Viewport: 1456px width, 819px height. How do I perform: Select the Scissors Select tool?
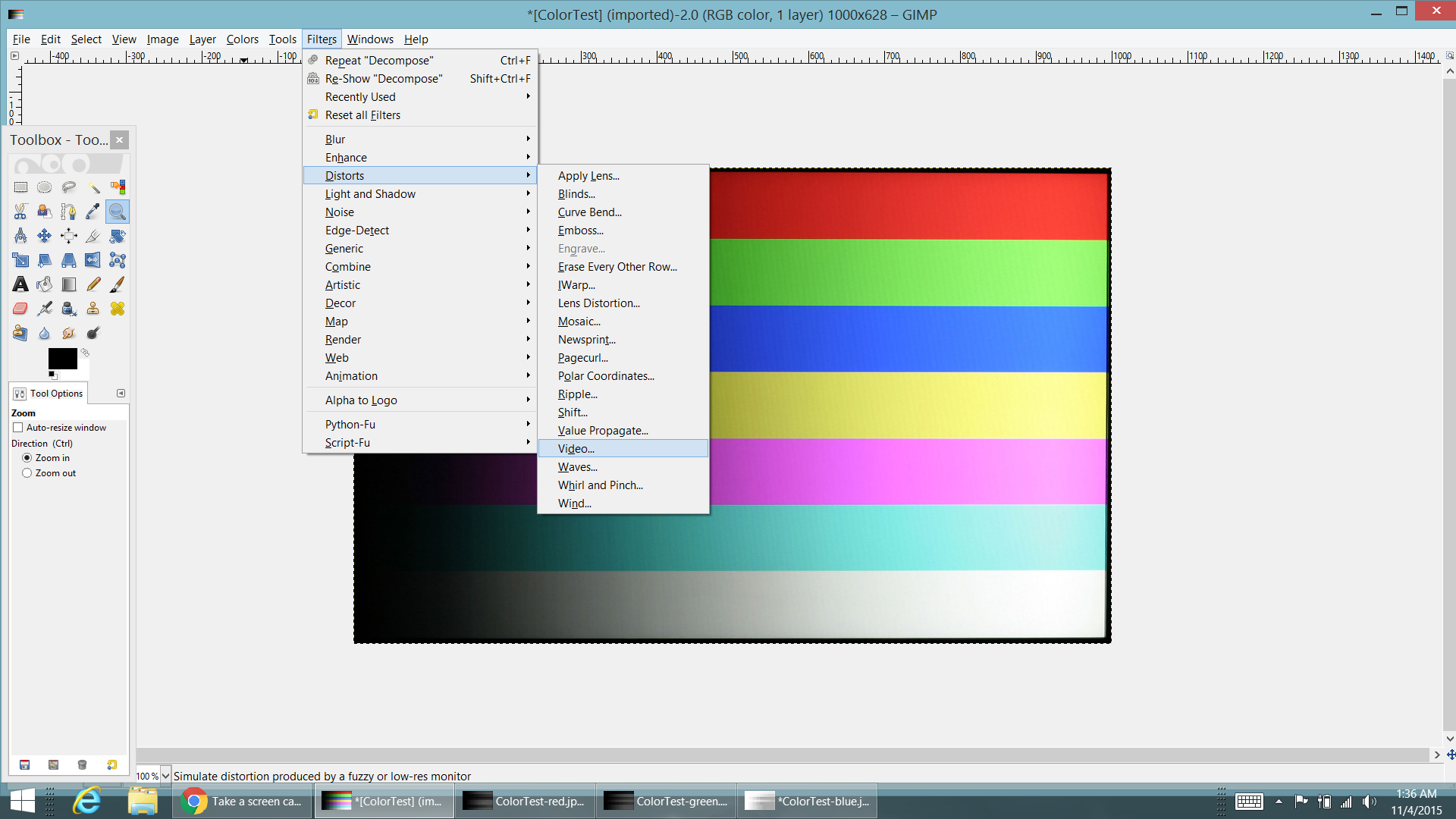coord(20,212)
